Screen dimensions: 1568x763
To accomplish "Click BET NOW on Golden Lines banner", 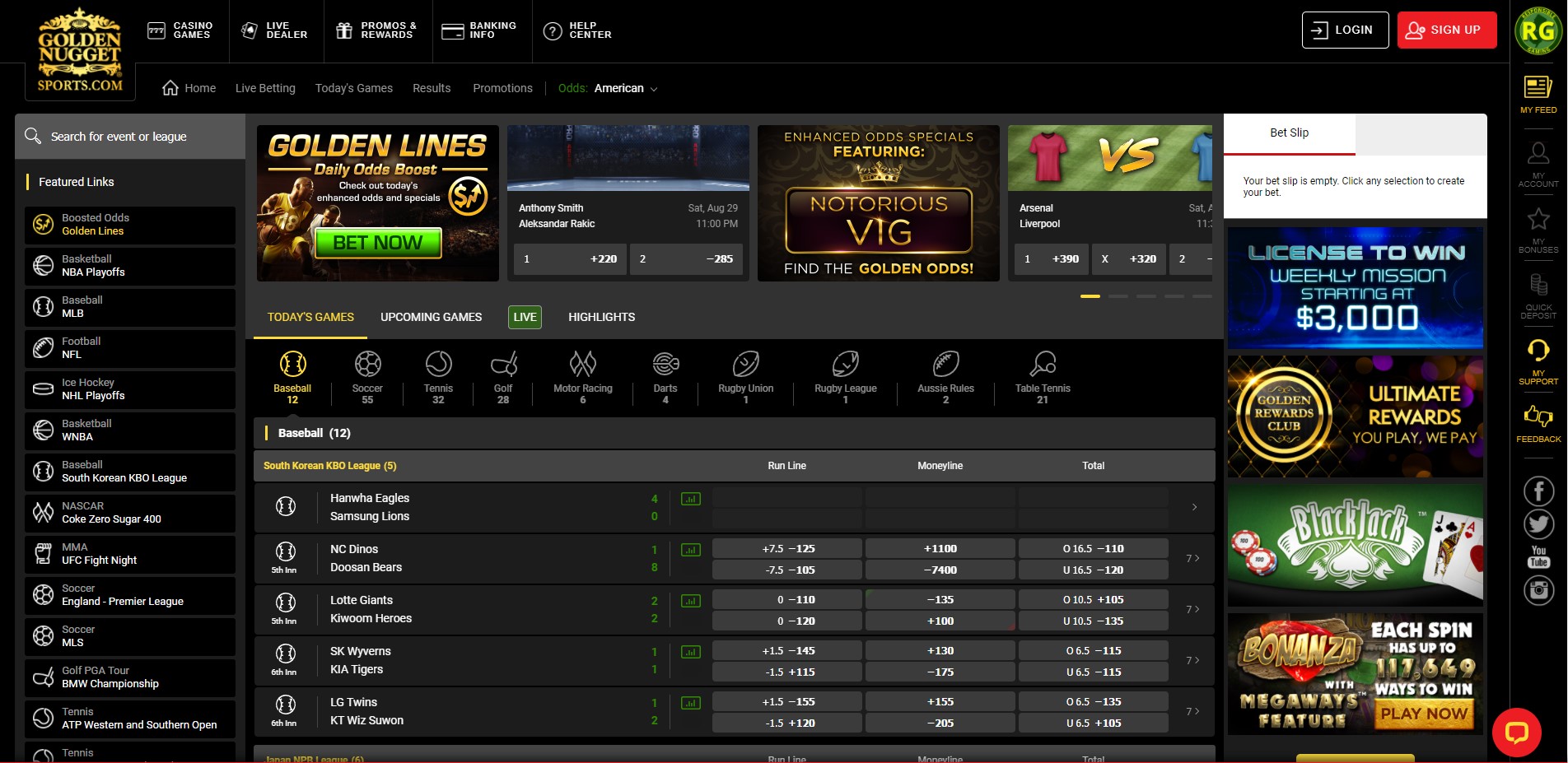I will click(x=377, y=243).
